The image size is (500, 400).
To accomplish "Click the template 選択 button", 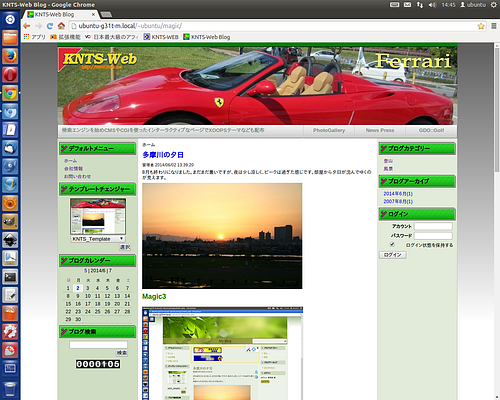I will pos(125,247).
